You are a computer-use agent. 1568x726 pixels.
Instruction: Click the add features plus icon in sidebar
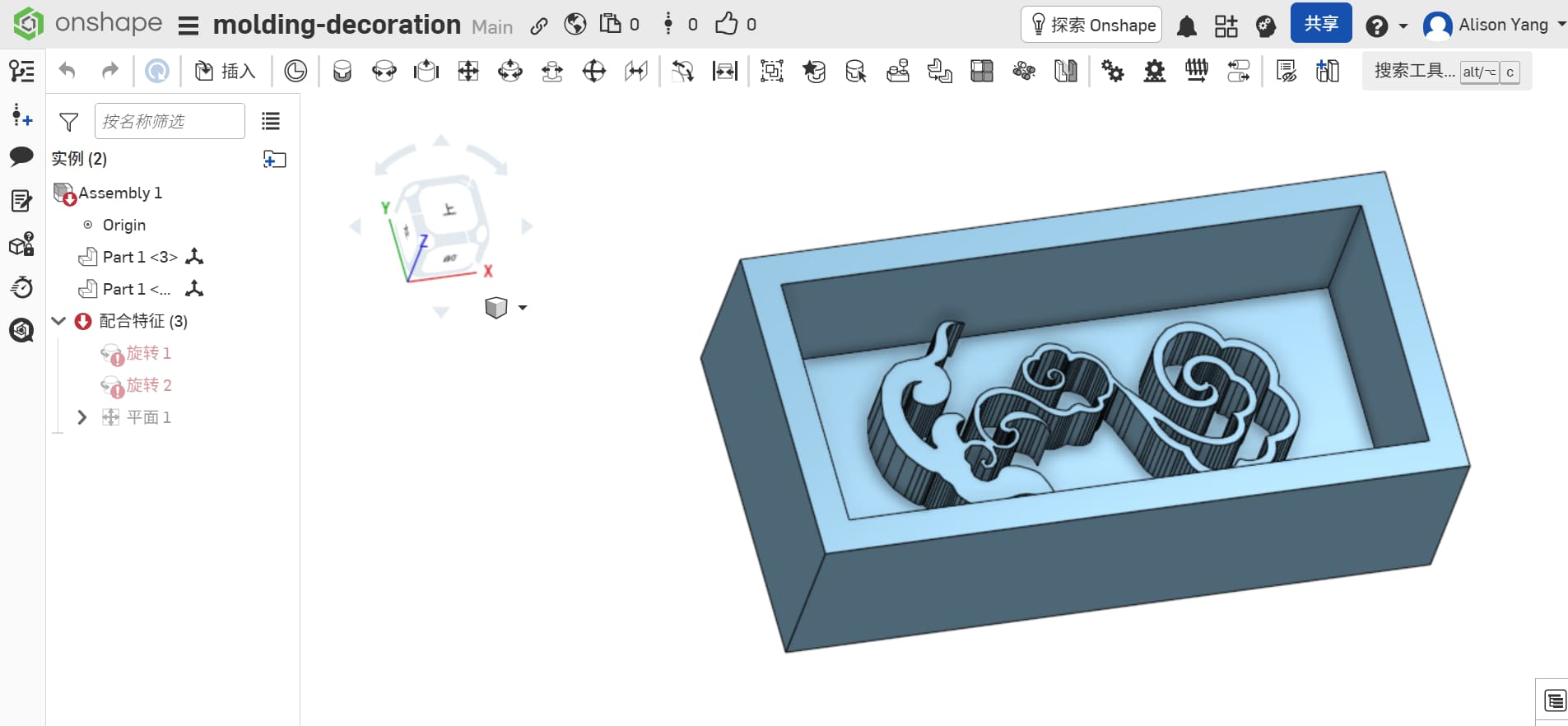(22, 115)
